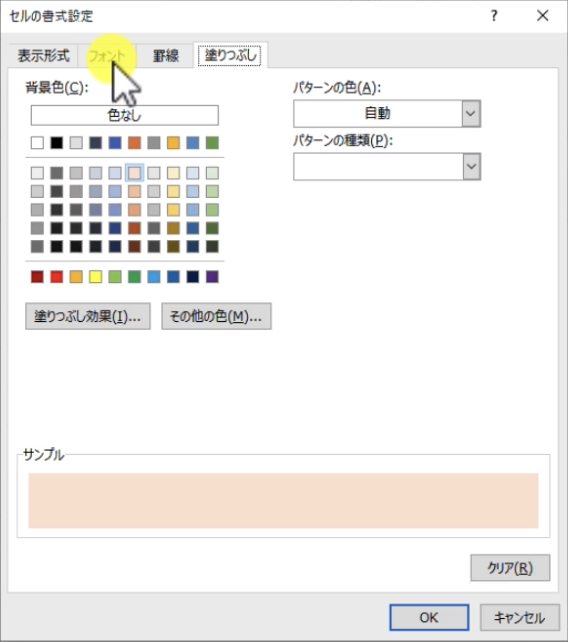
Task: Clear formatting with クリア button
Action: [x=510, y=568]
